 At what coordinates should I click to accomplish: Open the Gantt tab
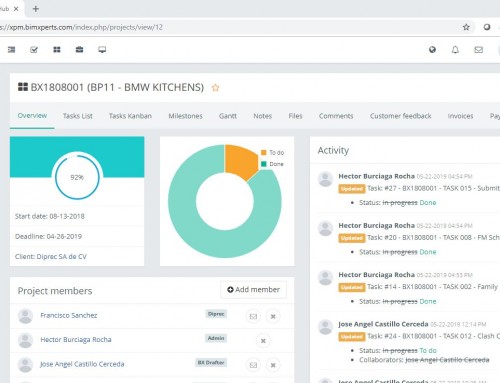[x=228, y=116]
